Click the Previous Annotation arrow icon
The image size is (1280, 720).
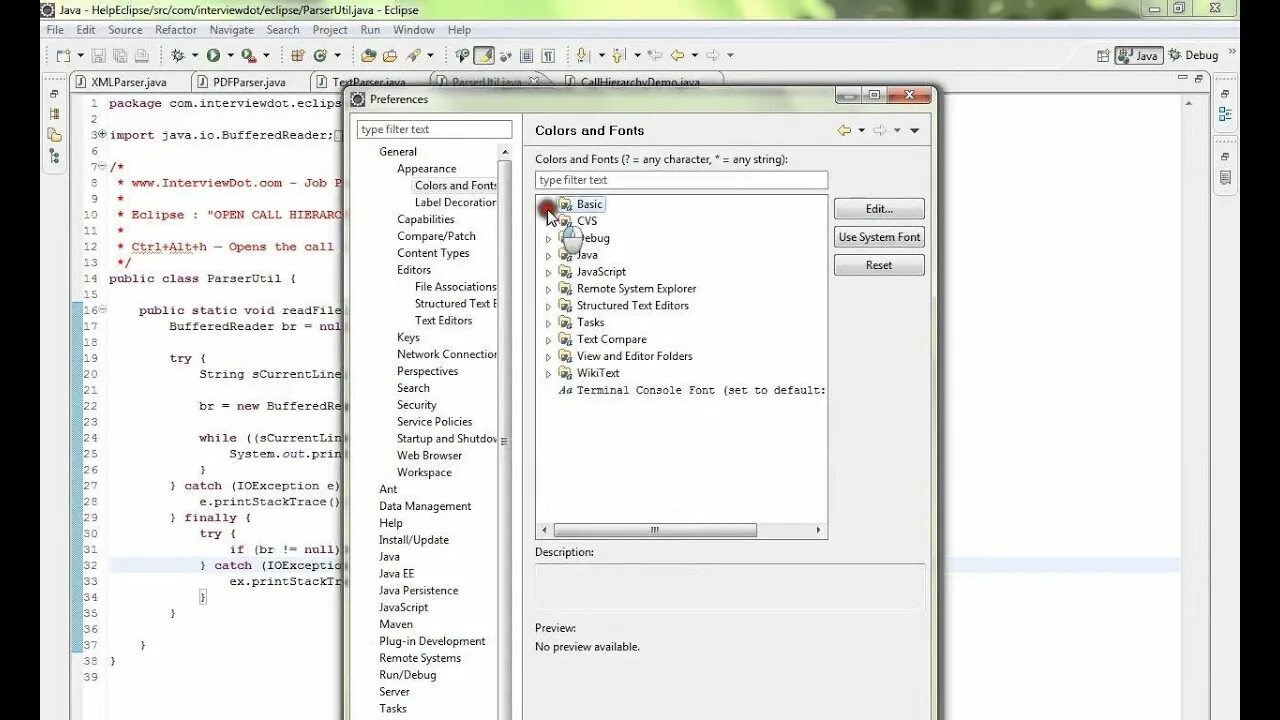pyautogui.click(x=617, y=56)
